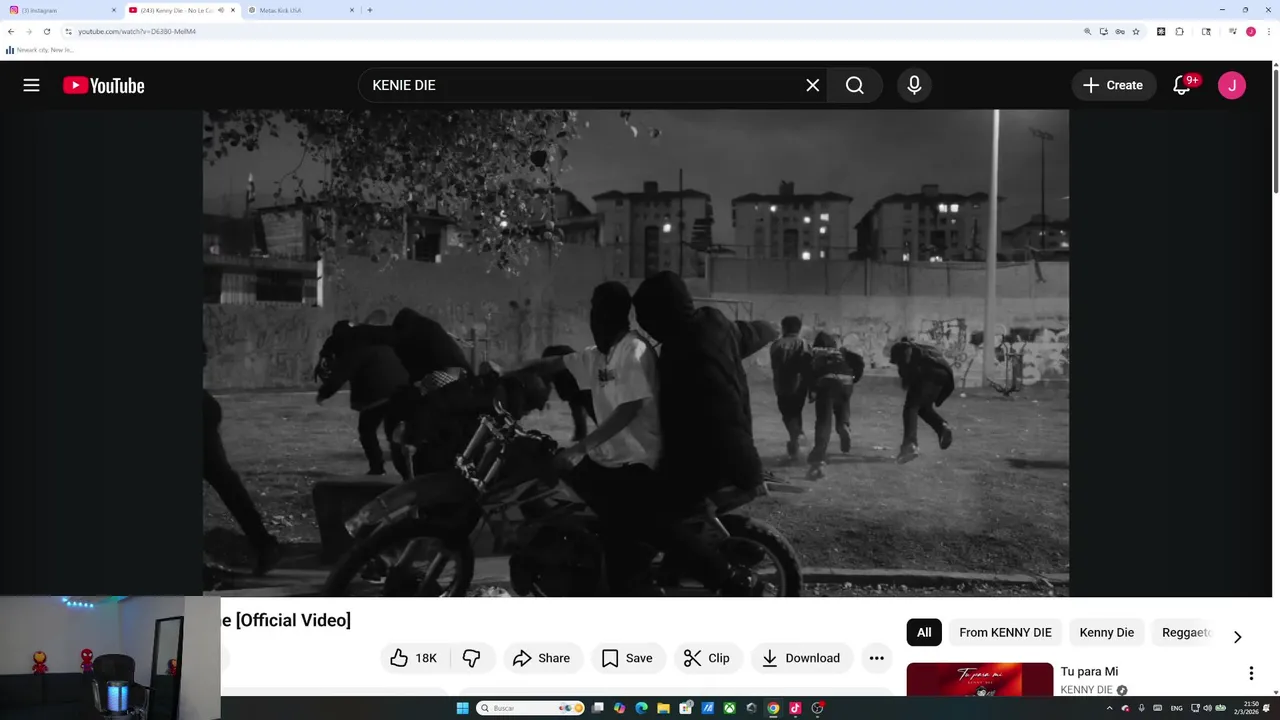
Task: Open the zoom magnifier in address bar
Action: coord(1087,31)
